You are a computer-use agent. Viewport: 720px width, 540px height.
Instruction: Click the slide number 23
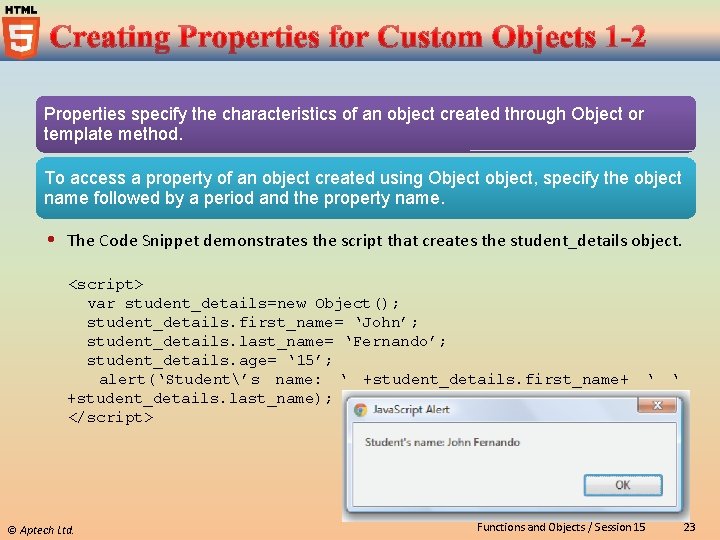[689, 527]
